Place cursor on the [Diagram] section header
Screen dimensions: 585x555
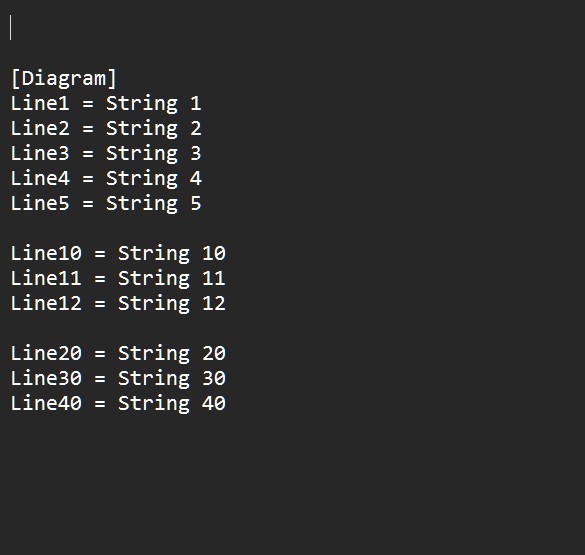point(64,78)
